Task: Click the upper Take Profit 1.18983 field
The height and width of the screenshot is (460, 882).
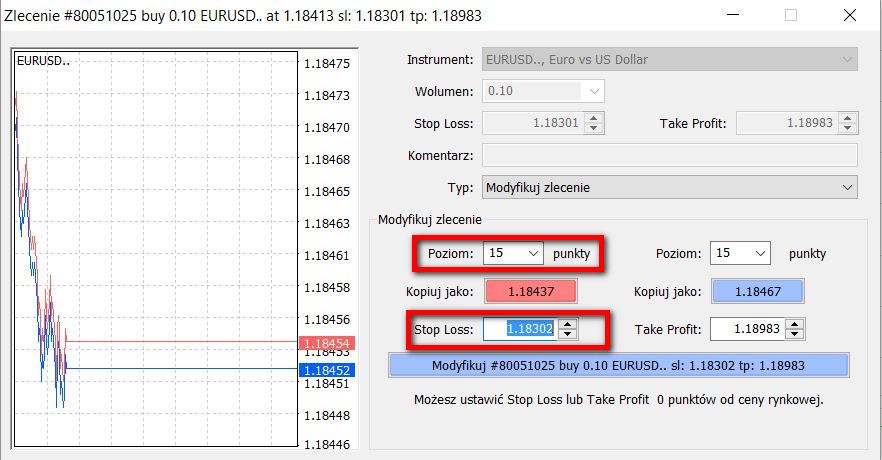Action: (x=786, y=123)
